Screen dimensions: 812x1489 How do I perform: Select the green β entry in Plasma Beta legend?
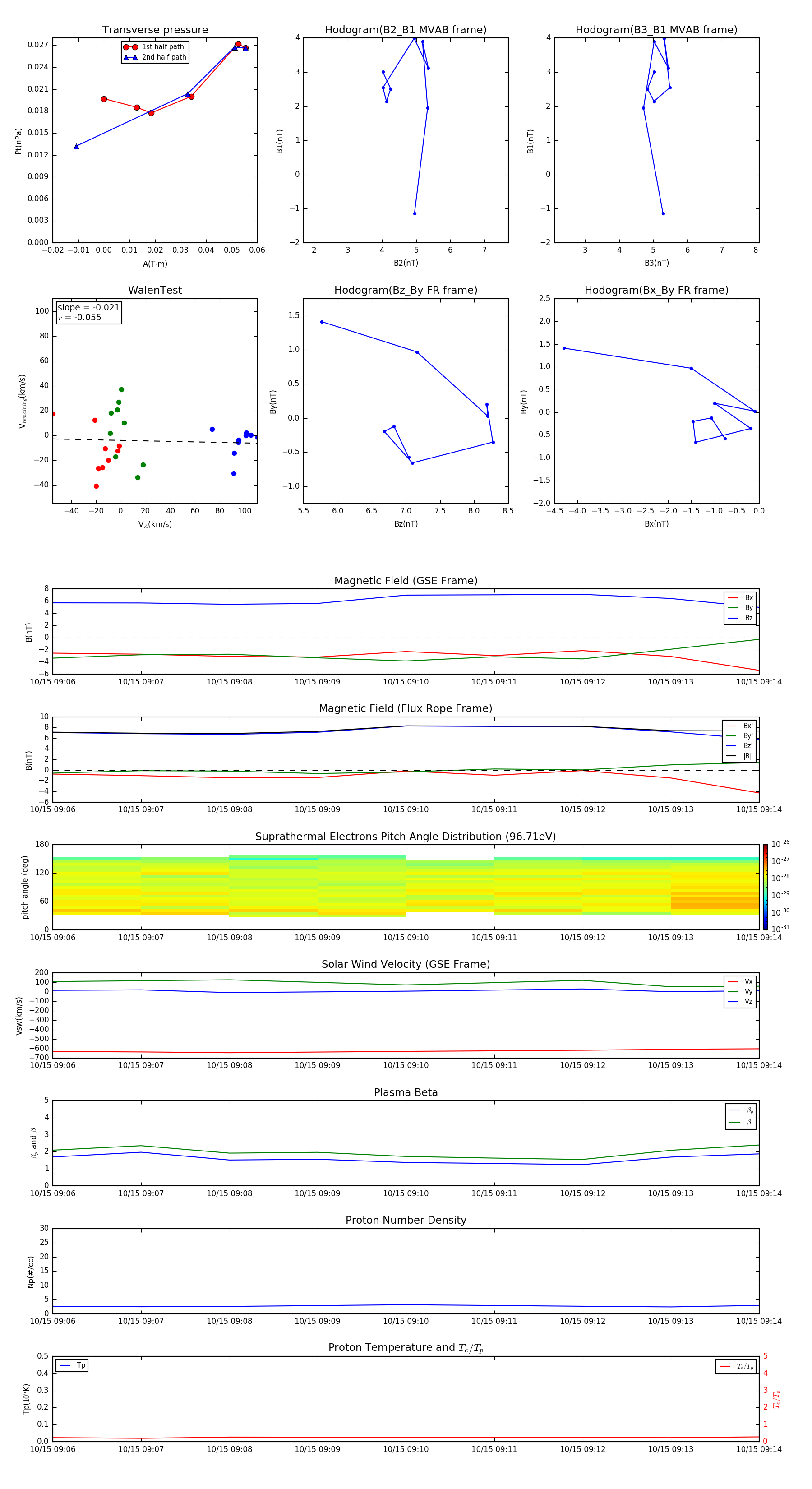point(741,1123)
